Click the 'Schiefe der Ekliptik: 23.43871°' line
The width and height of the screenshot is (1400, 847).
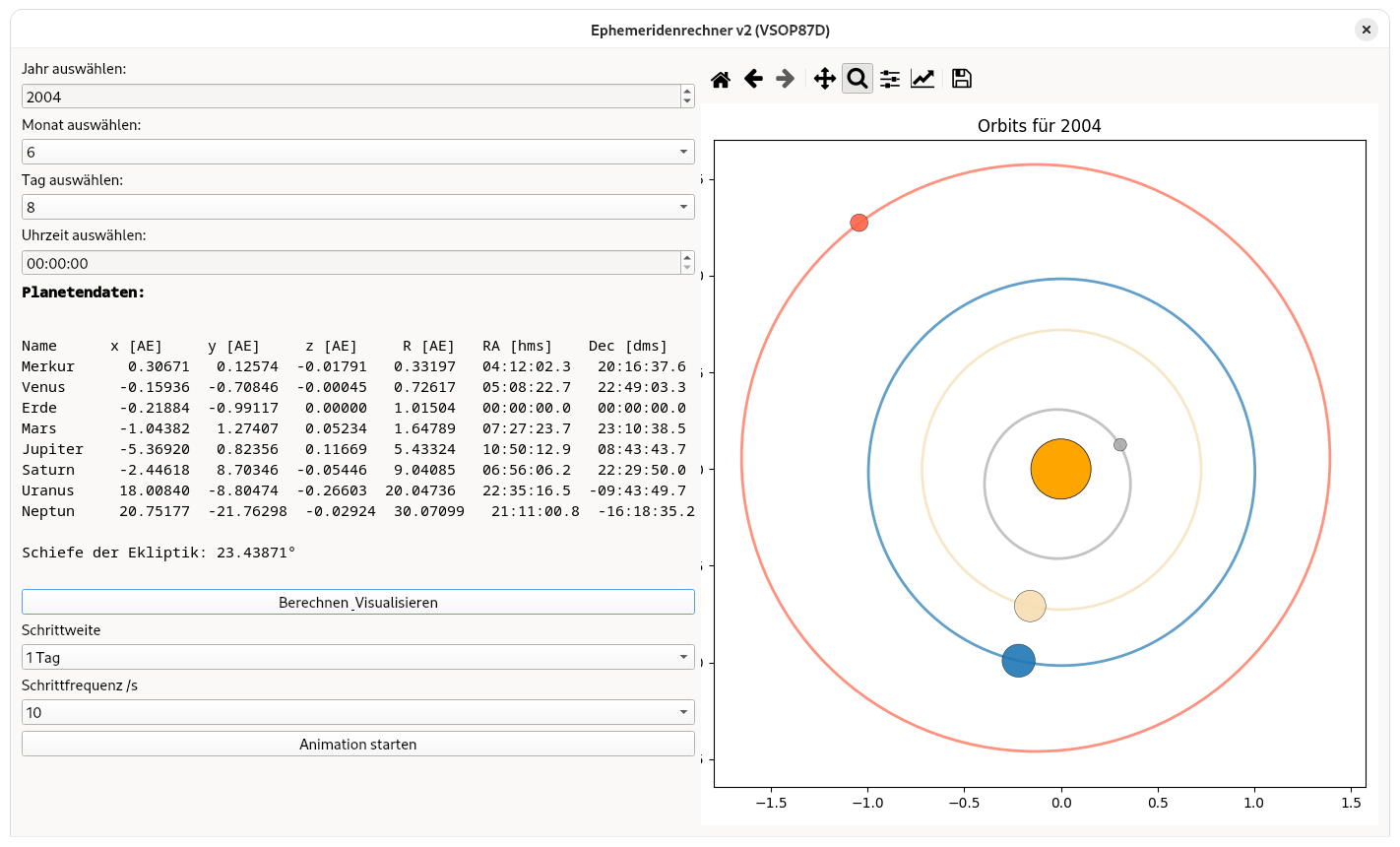(x=159, y=553)
